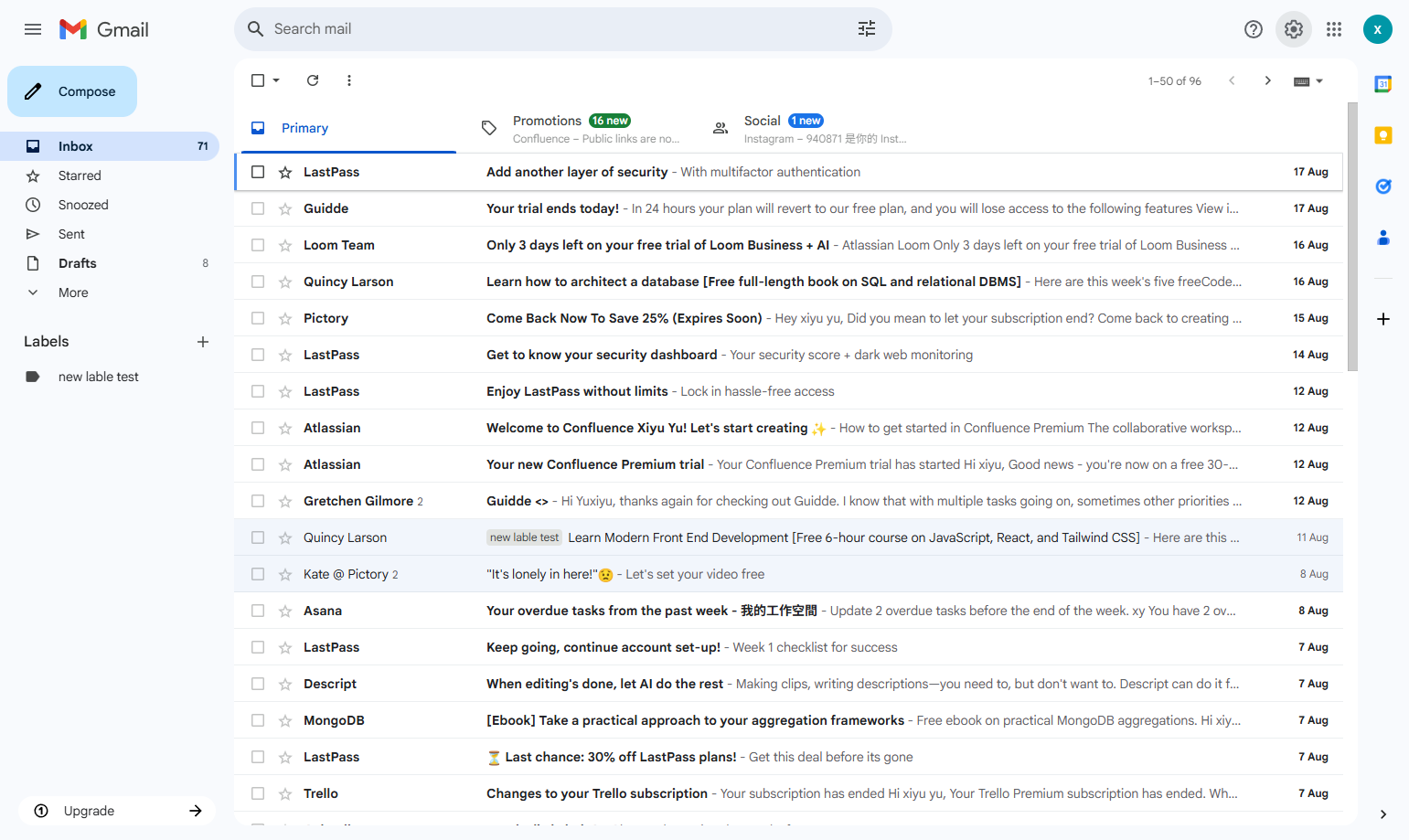
Task: Open Starred messages
Action: (x=110, y=175)
